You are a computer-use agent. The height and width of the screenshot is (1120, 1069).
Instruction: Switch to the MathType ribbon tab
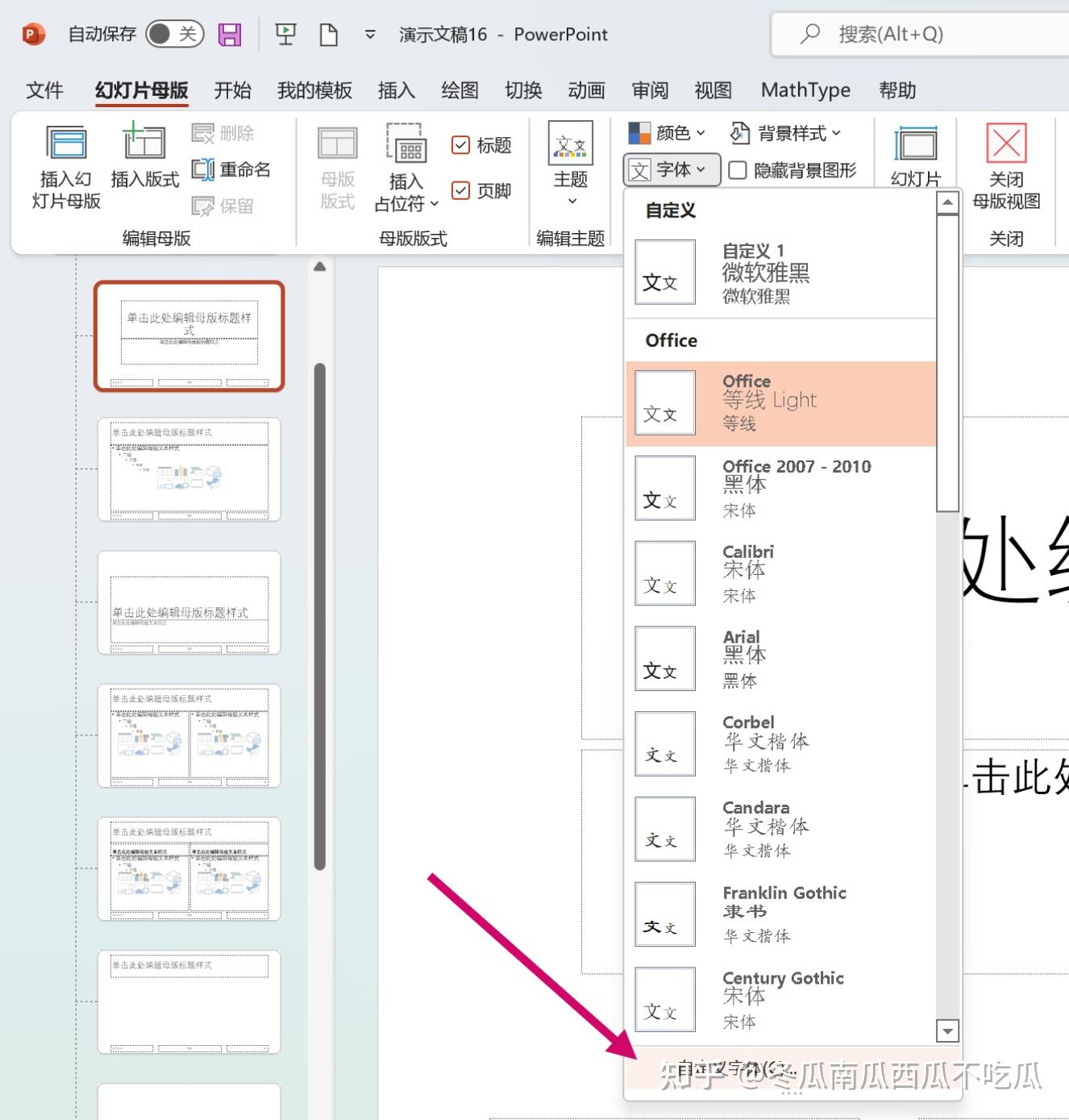(x=805, y=90)
